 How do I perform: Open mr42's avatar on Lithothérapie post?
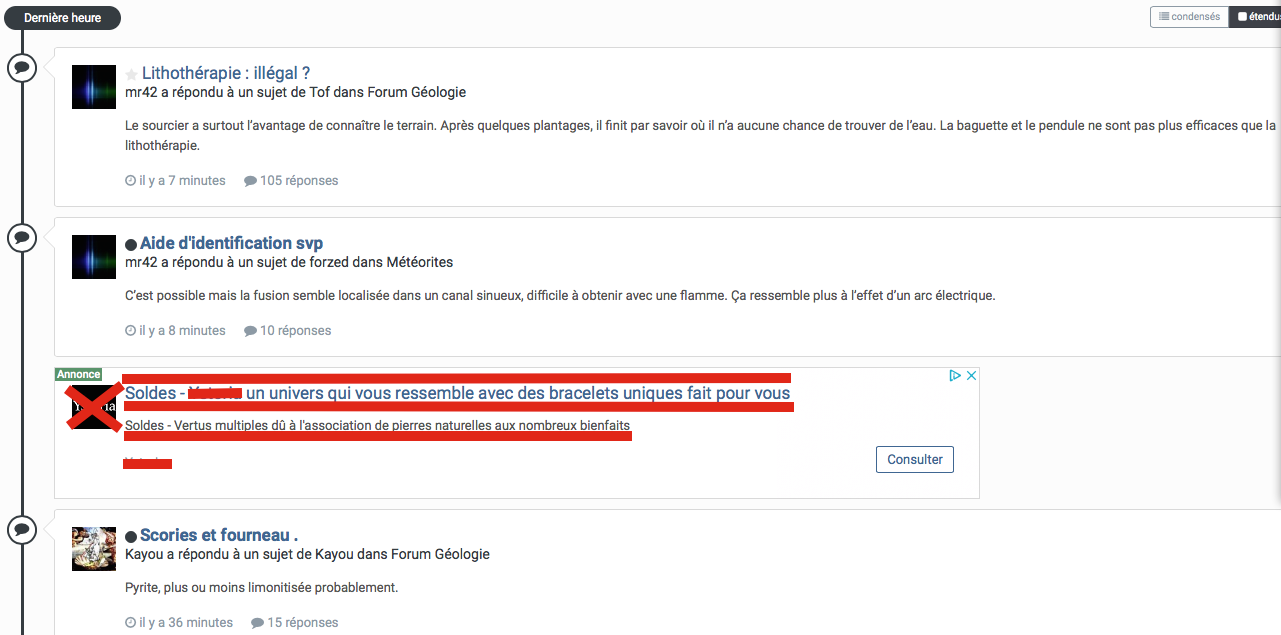click(94, 87)
